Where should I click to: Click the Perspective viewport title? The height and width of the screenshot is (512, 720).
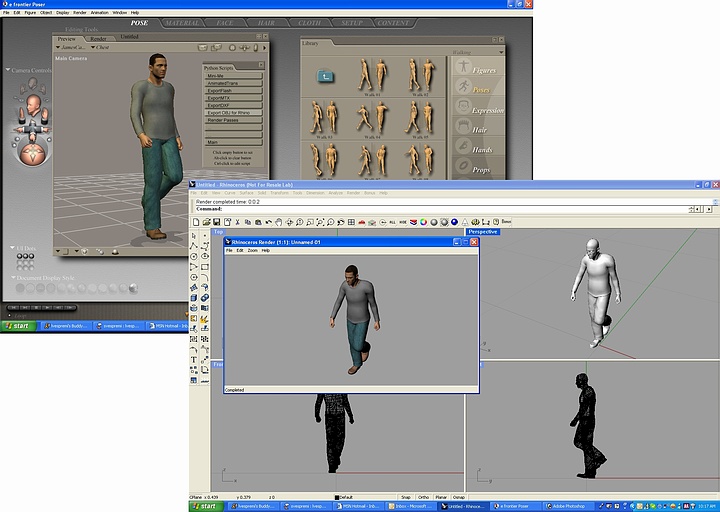483,232
